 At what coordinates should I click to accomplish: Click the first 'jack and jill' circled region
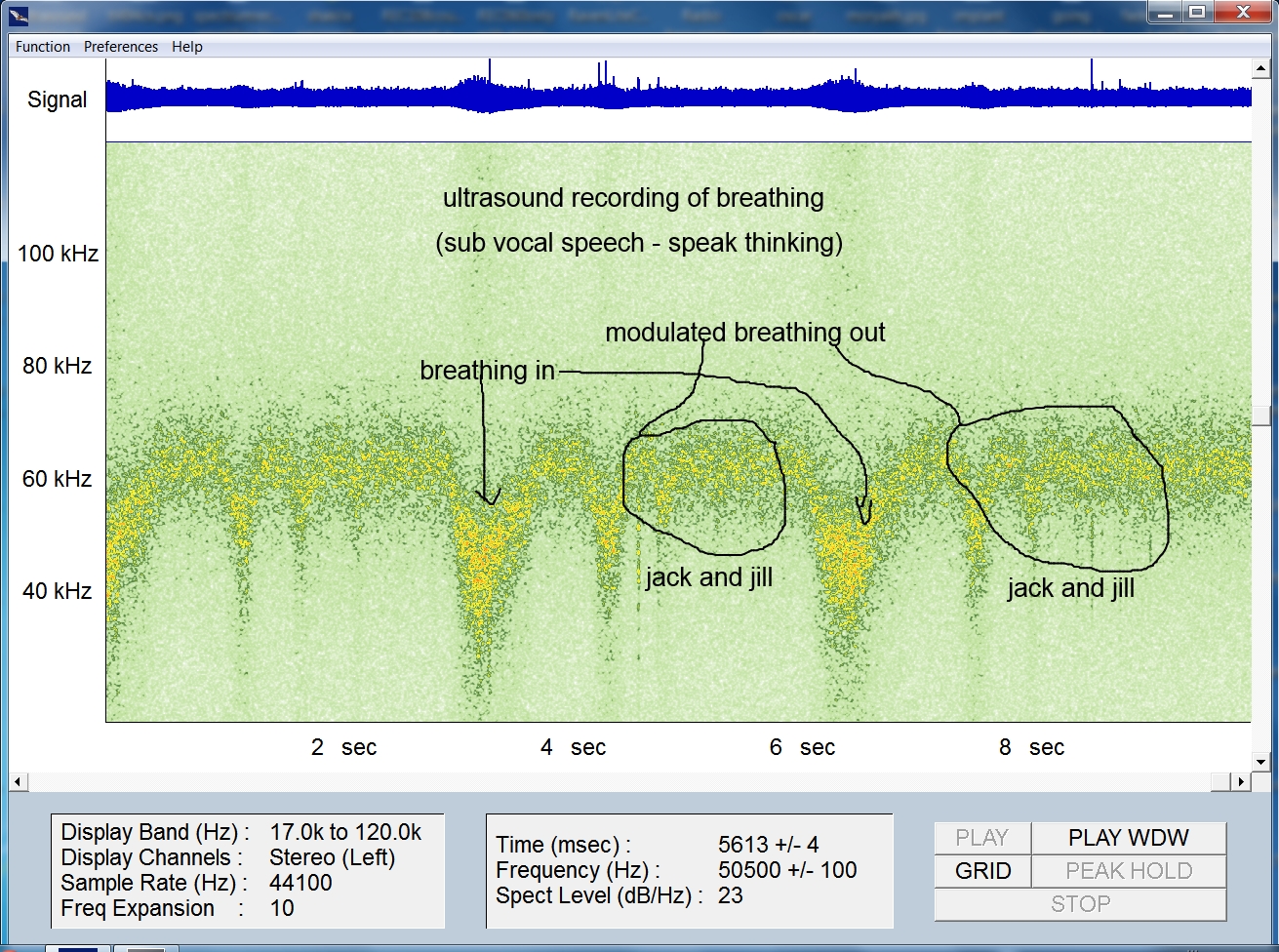704,486
